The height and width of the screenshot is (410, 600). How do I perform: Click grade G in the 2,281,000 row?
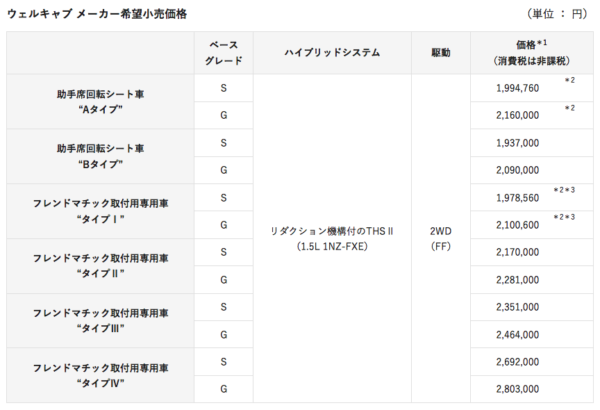223,280
